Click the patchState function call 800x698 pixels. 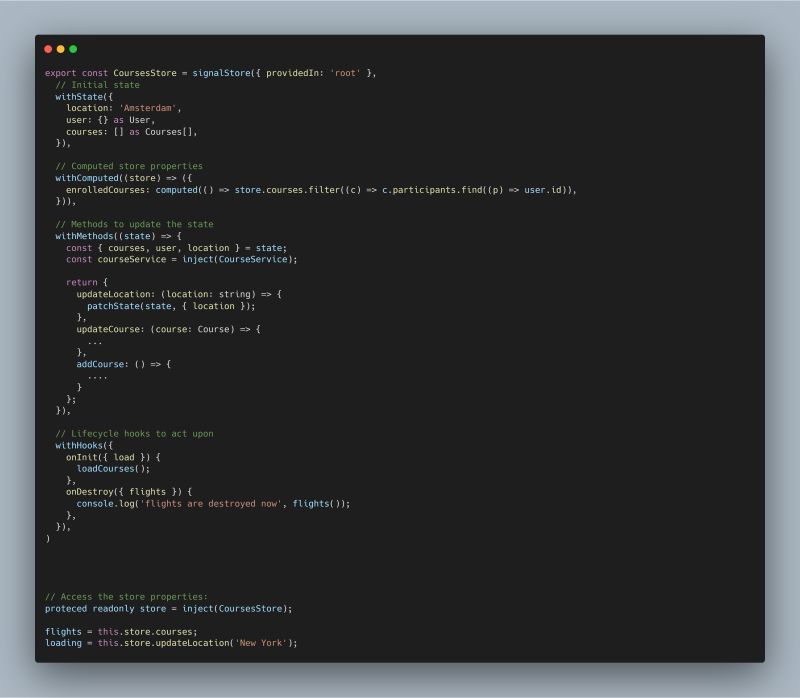tap(116, 306)
